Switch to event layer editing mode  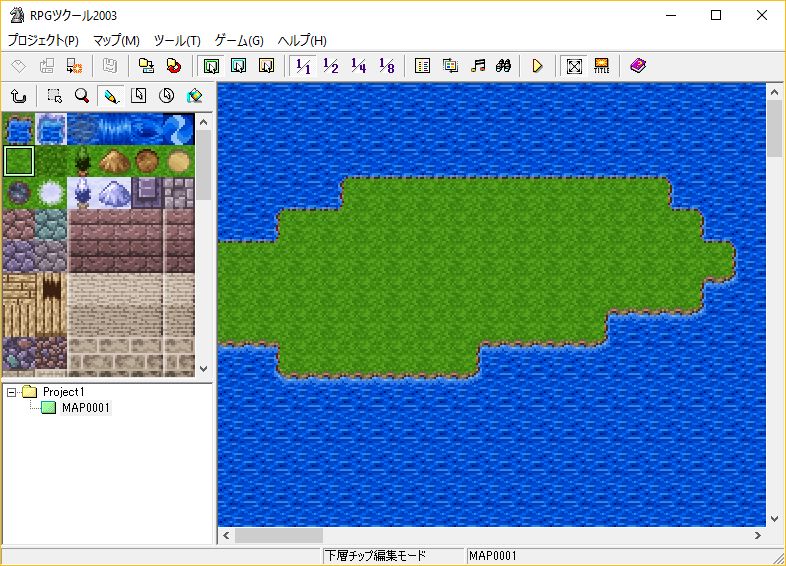pyautogui.click(x=266, y=66)
